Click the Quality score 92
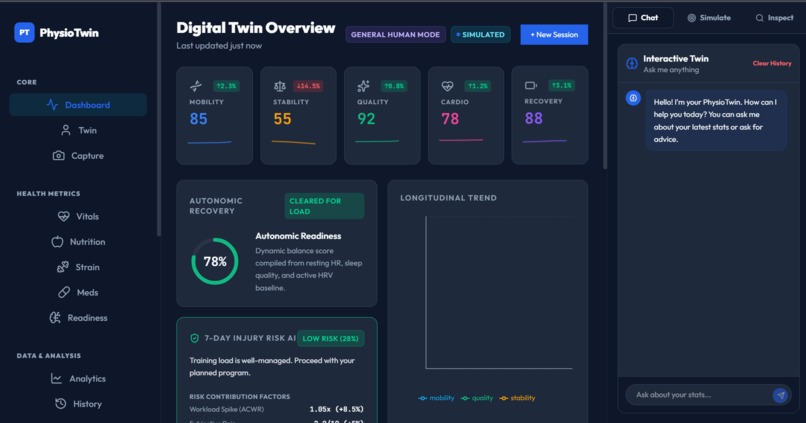 366,119
